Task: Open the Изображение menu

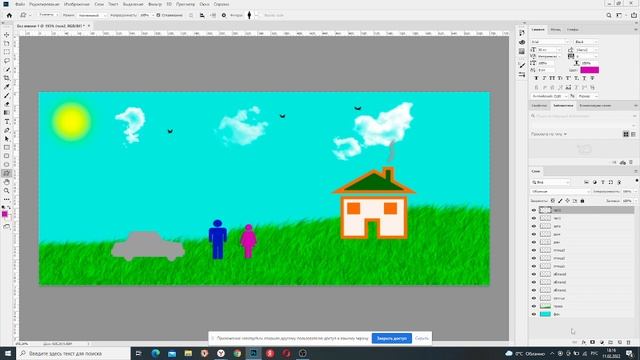Action: coord(77,4)
